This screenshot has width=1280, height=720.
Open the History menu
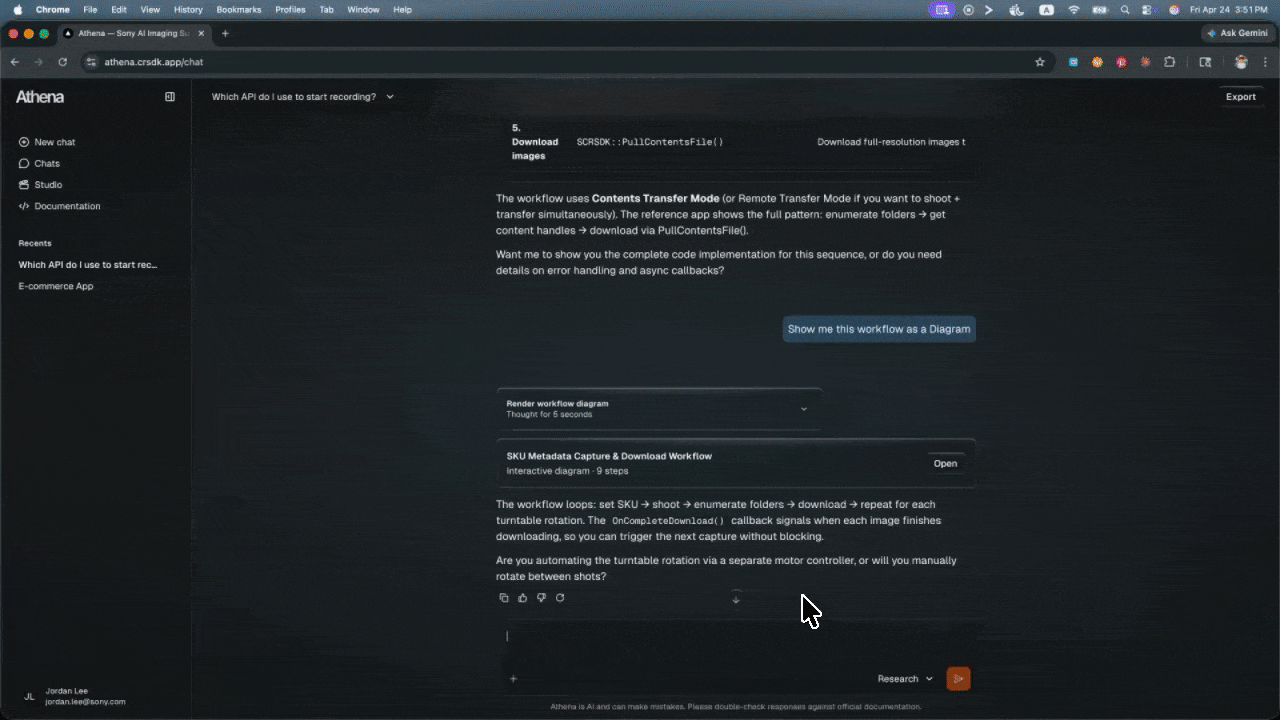pos(188,9)
